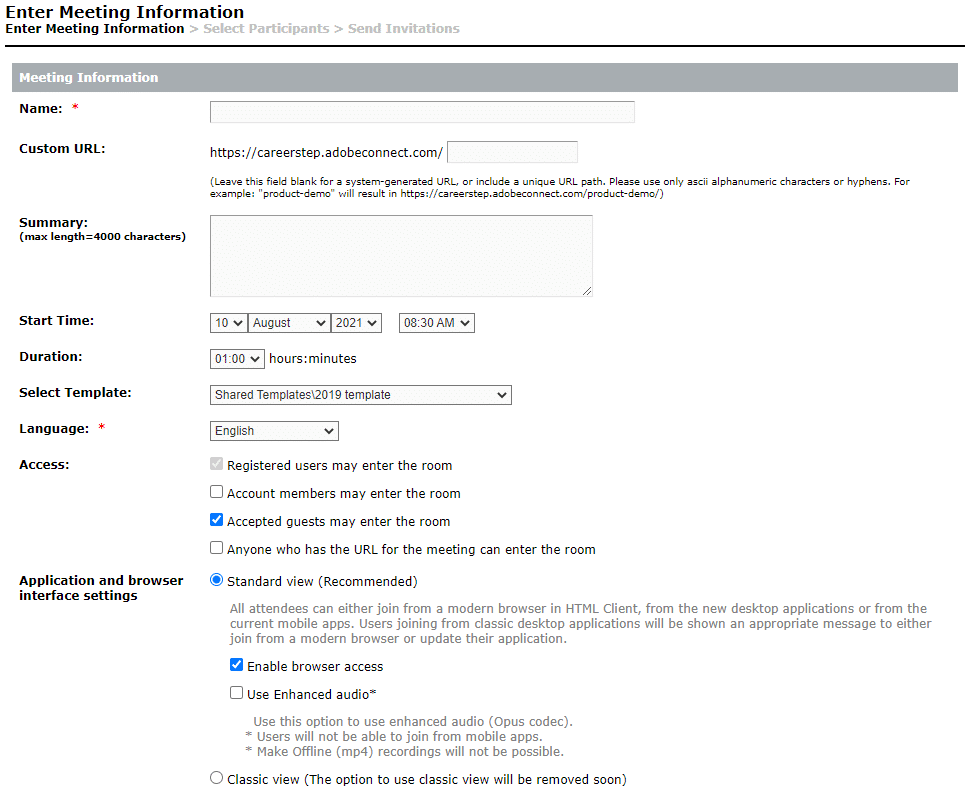Click the Meeting Information section header

point(485,77)
